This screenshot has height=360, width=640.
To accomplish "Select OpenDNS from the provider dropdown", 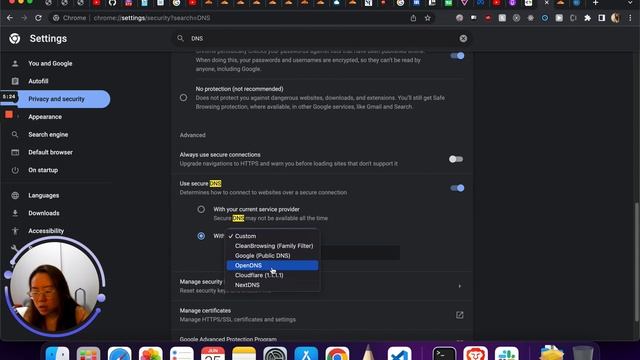I will (x=273, y=265).
